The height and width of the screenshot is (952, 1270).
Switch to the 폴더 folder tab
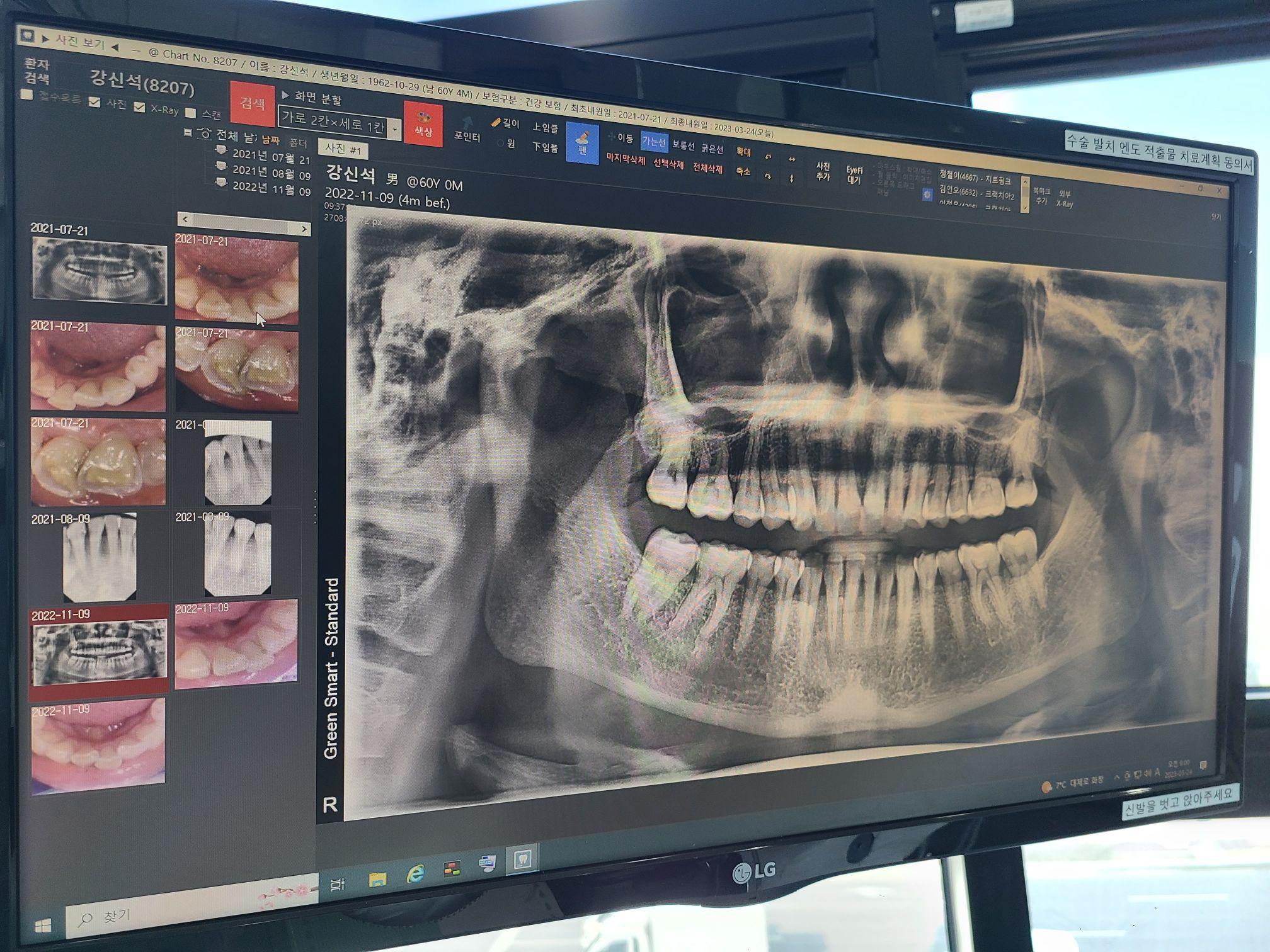pyautogui.click(x=297, y=143)
